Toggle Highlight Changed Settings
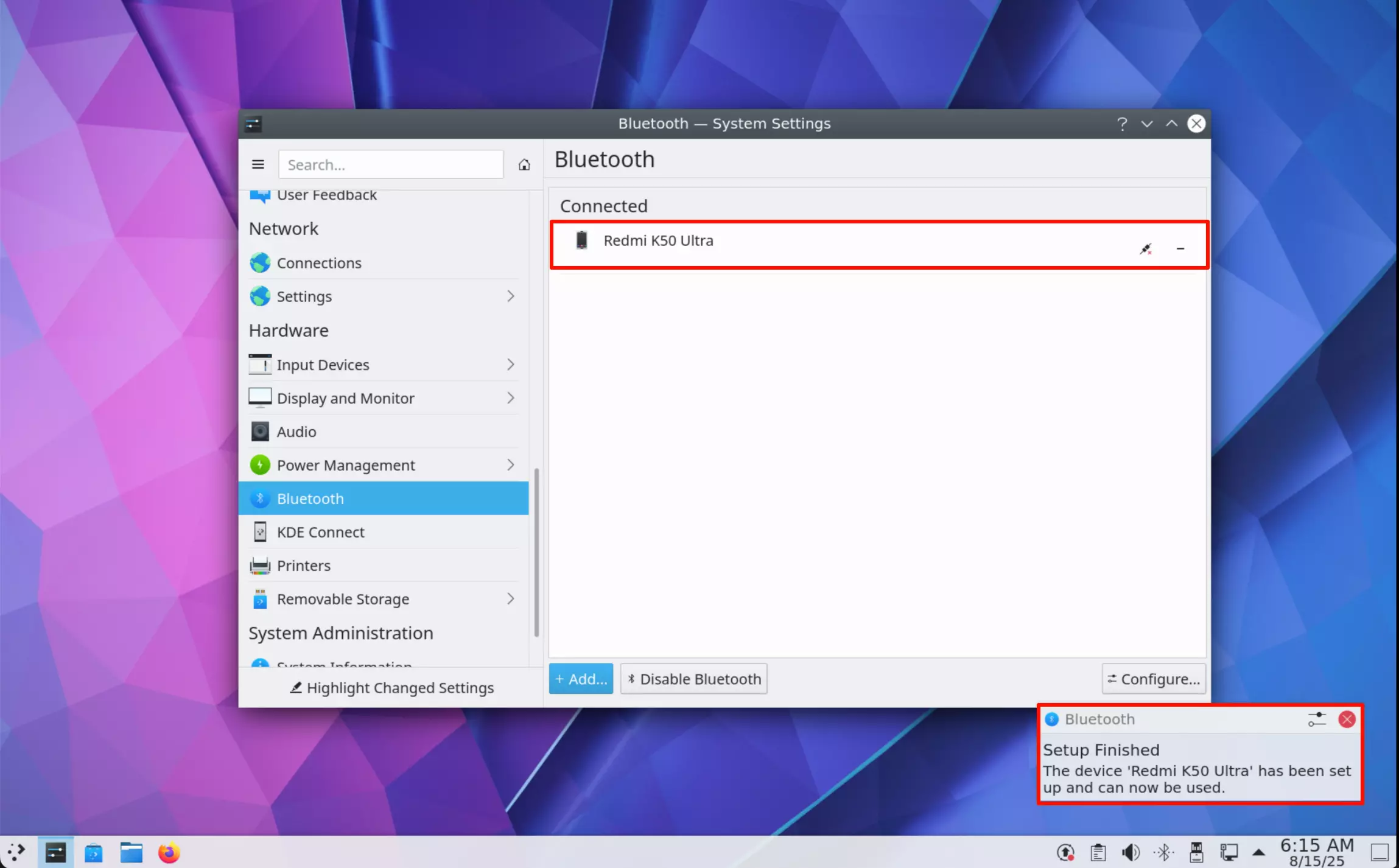The height and width of the screenshot is (868, 1399). [391, 688]
